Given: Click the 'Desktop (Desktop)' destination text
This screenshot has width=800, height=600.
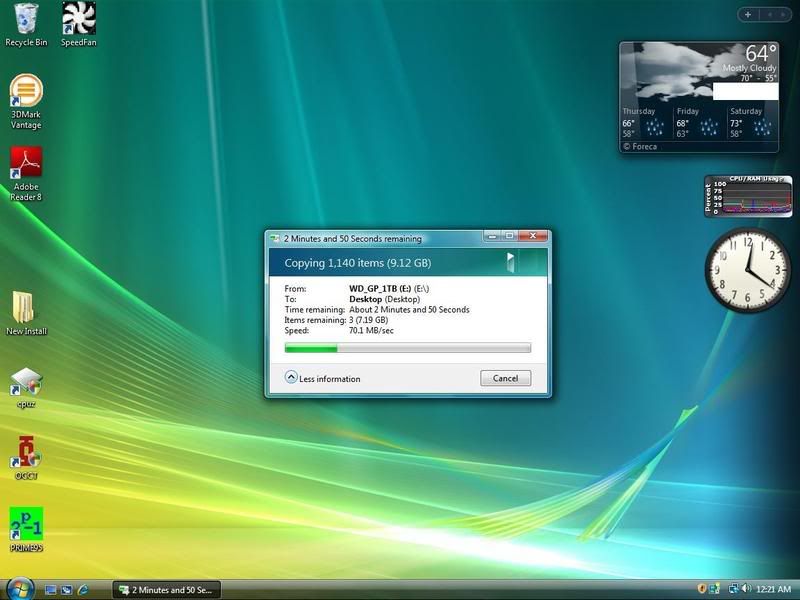Looking at the screenshot, I should coord(385,299).
